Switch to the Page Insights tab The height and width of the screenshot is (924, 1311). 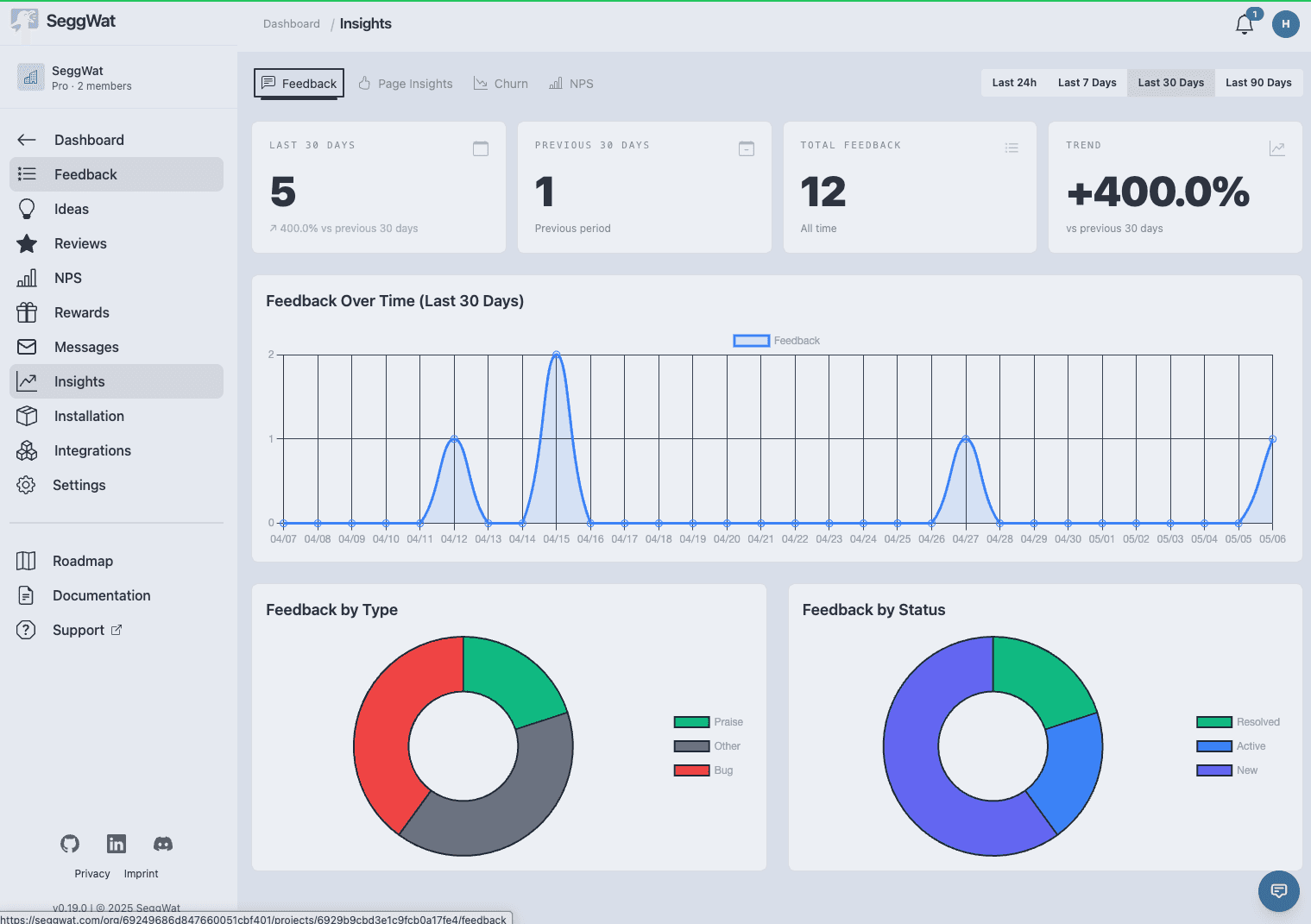tap(405, 84)
